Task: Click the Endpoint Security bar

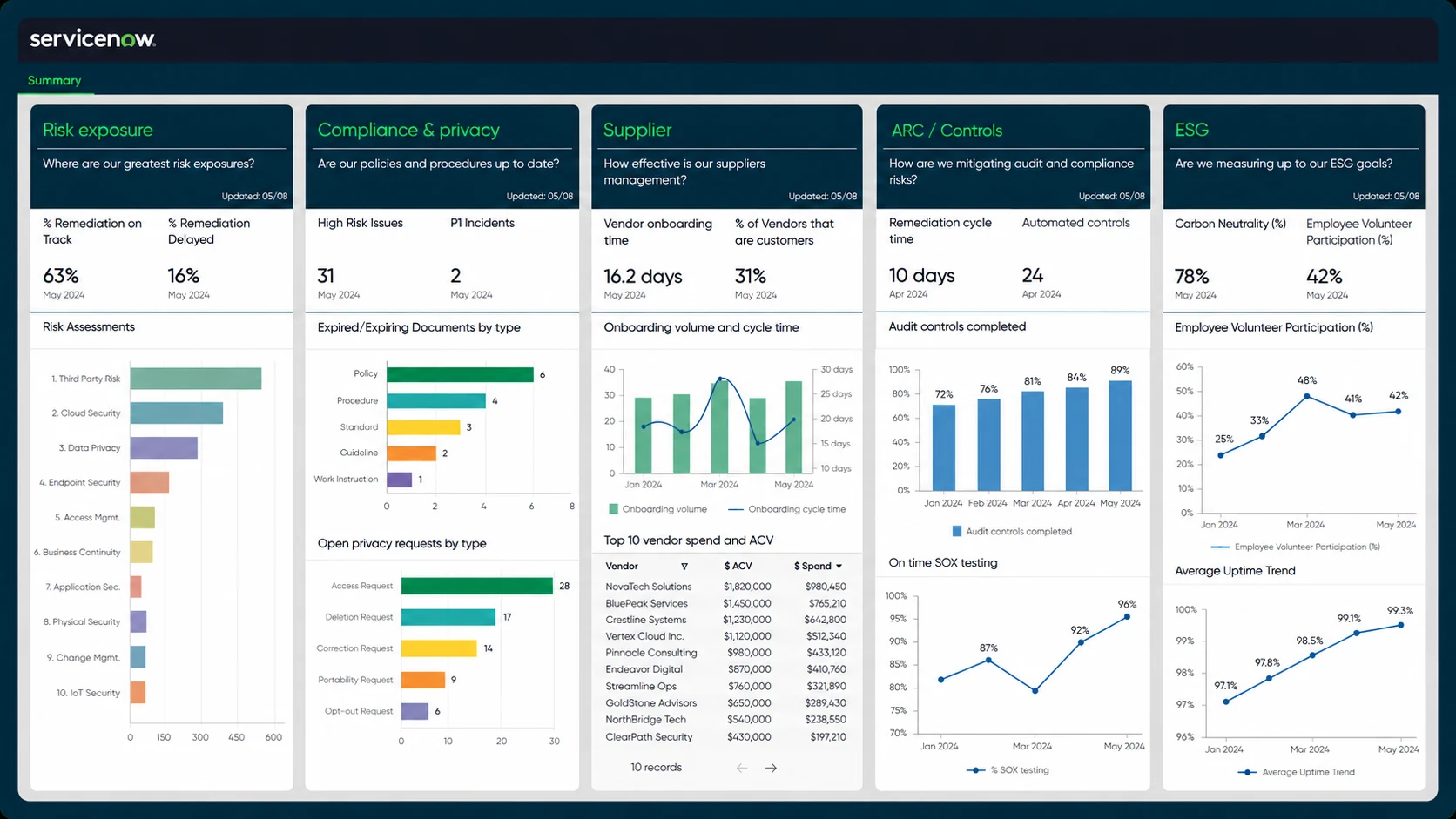Action: pos(150,482)
